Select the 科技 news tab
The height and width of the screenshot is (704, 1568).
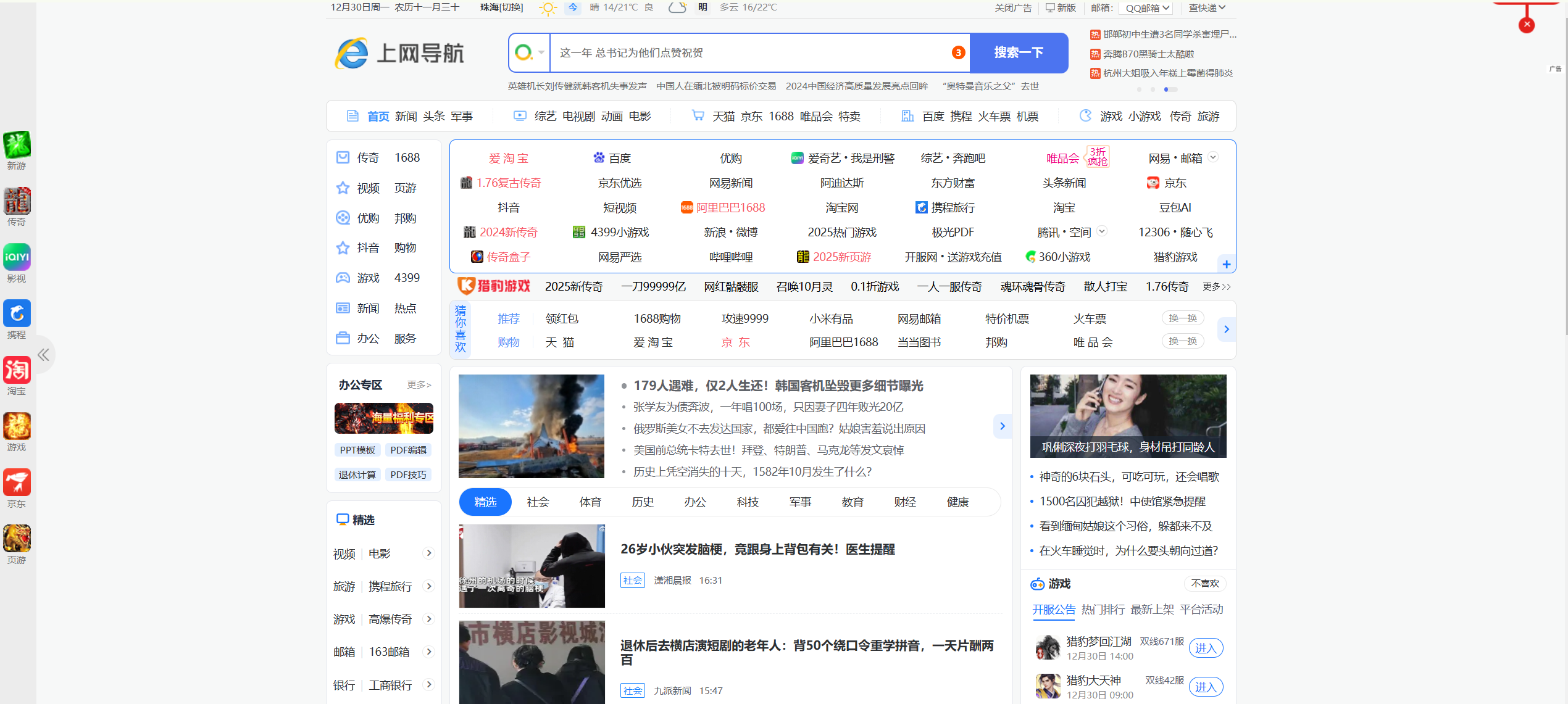click(748, 502)
